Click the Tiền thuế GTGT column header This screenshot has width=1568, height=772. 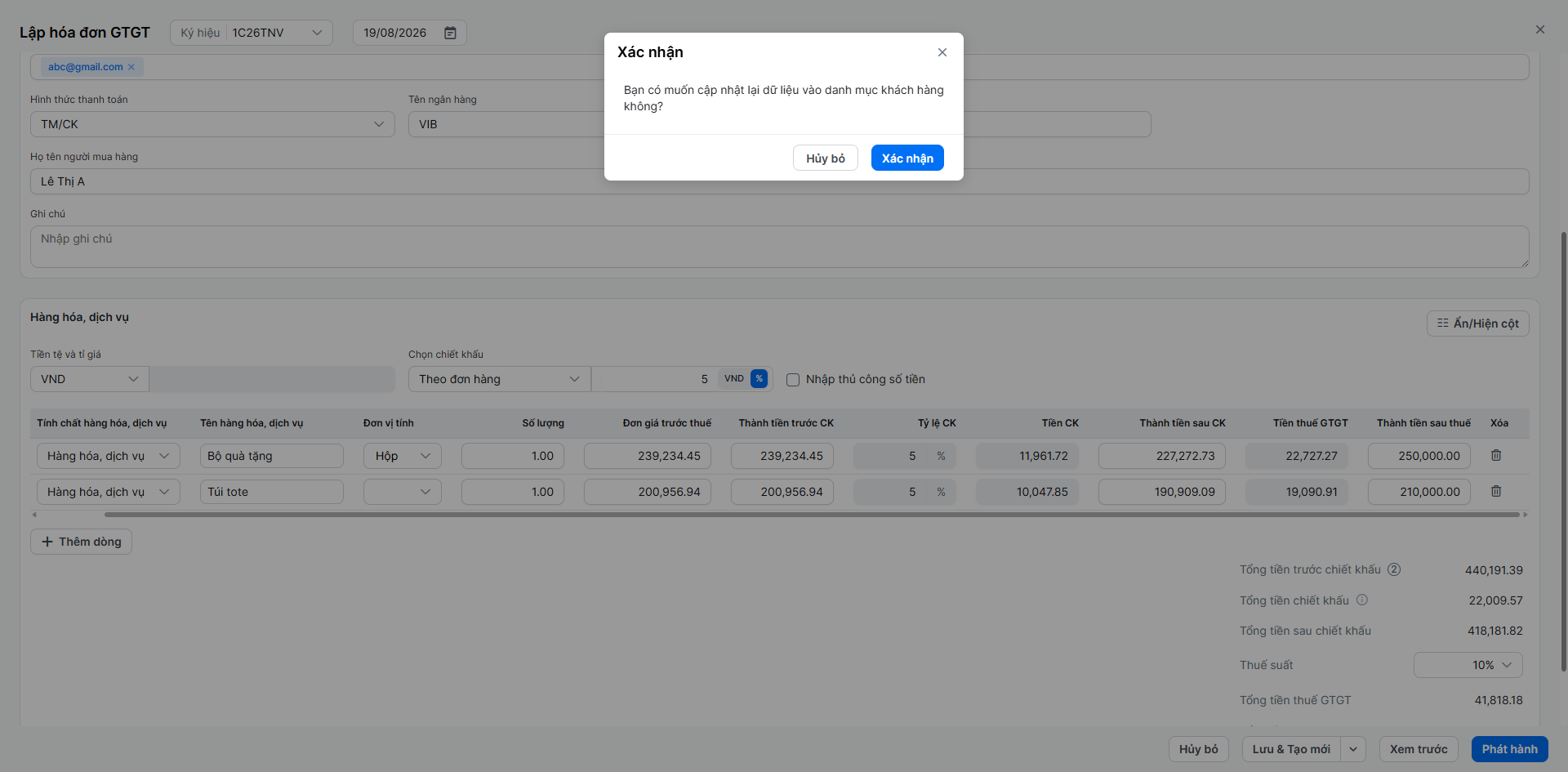pos(1310,423)
